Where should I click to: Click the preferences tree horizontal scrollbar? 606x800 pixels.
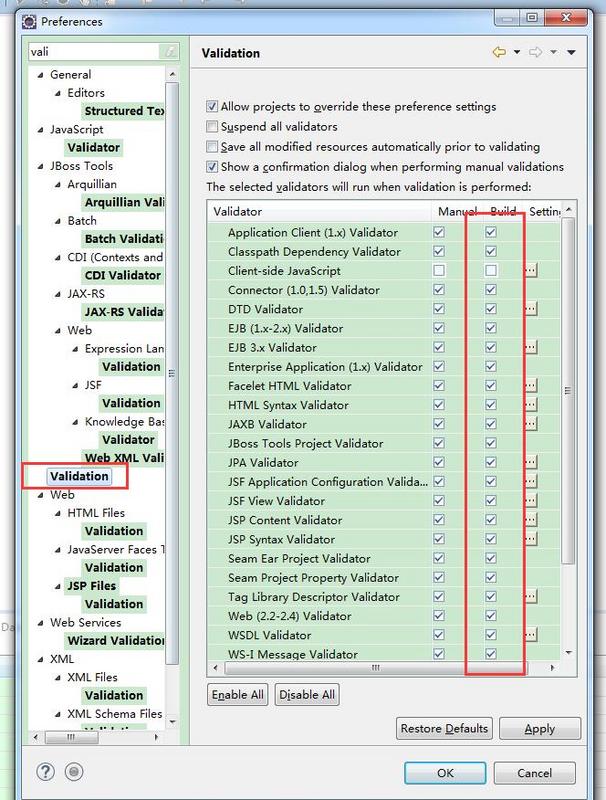(x=70, y=737)
